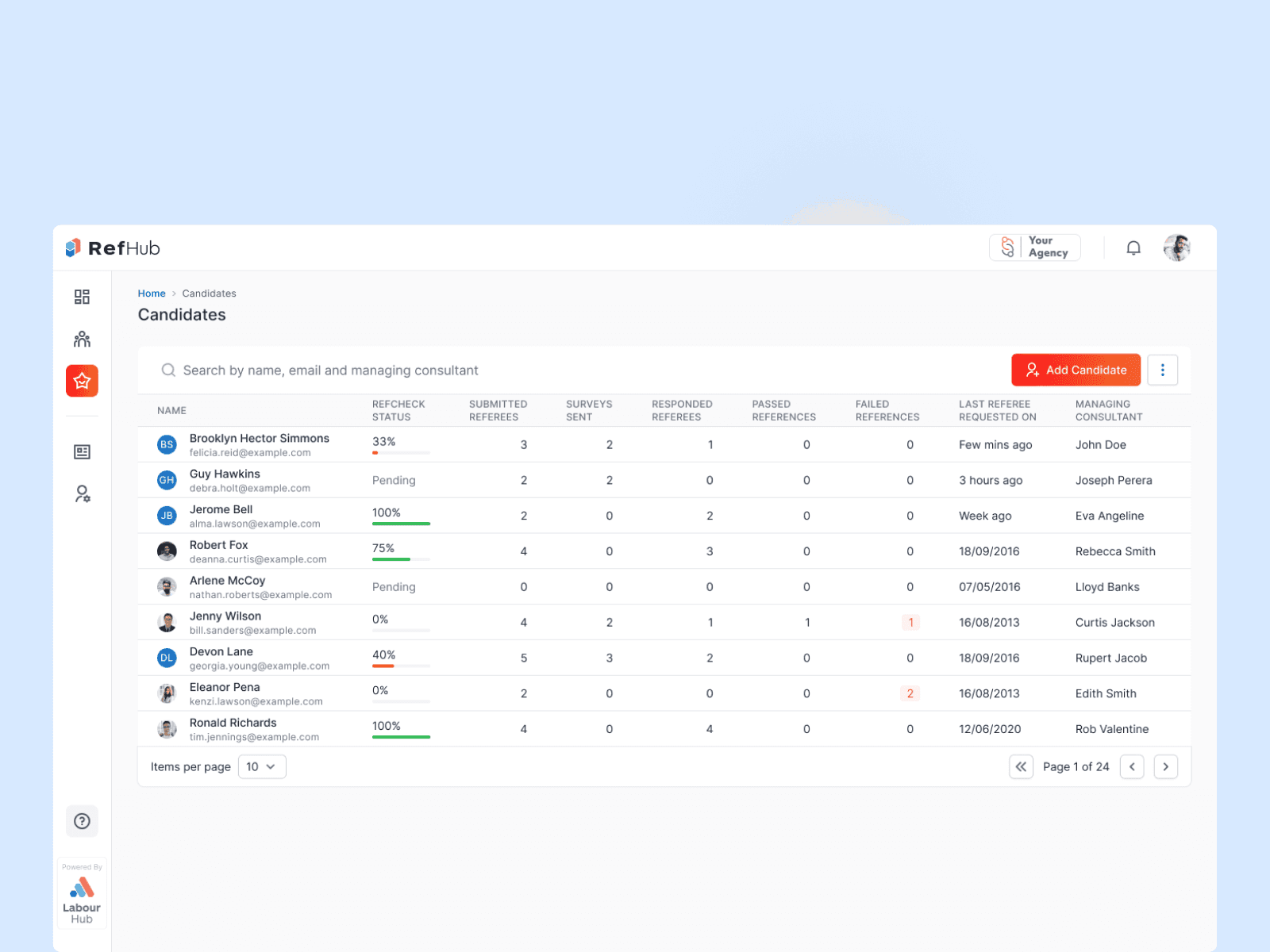Click consultant name John Doe

click(x=1101, y=445)
